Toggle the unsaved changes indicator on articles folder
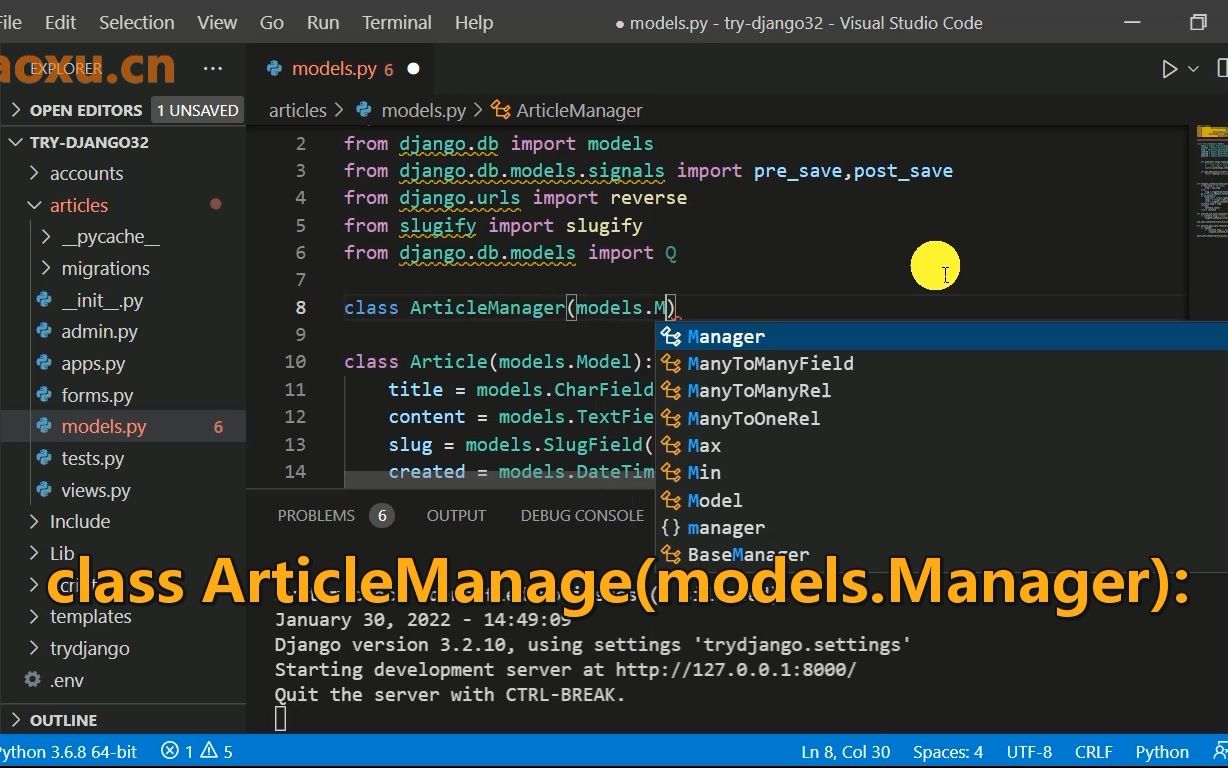This screenshot has width=1228, height=768. (x=215, y=204)
